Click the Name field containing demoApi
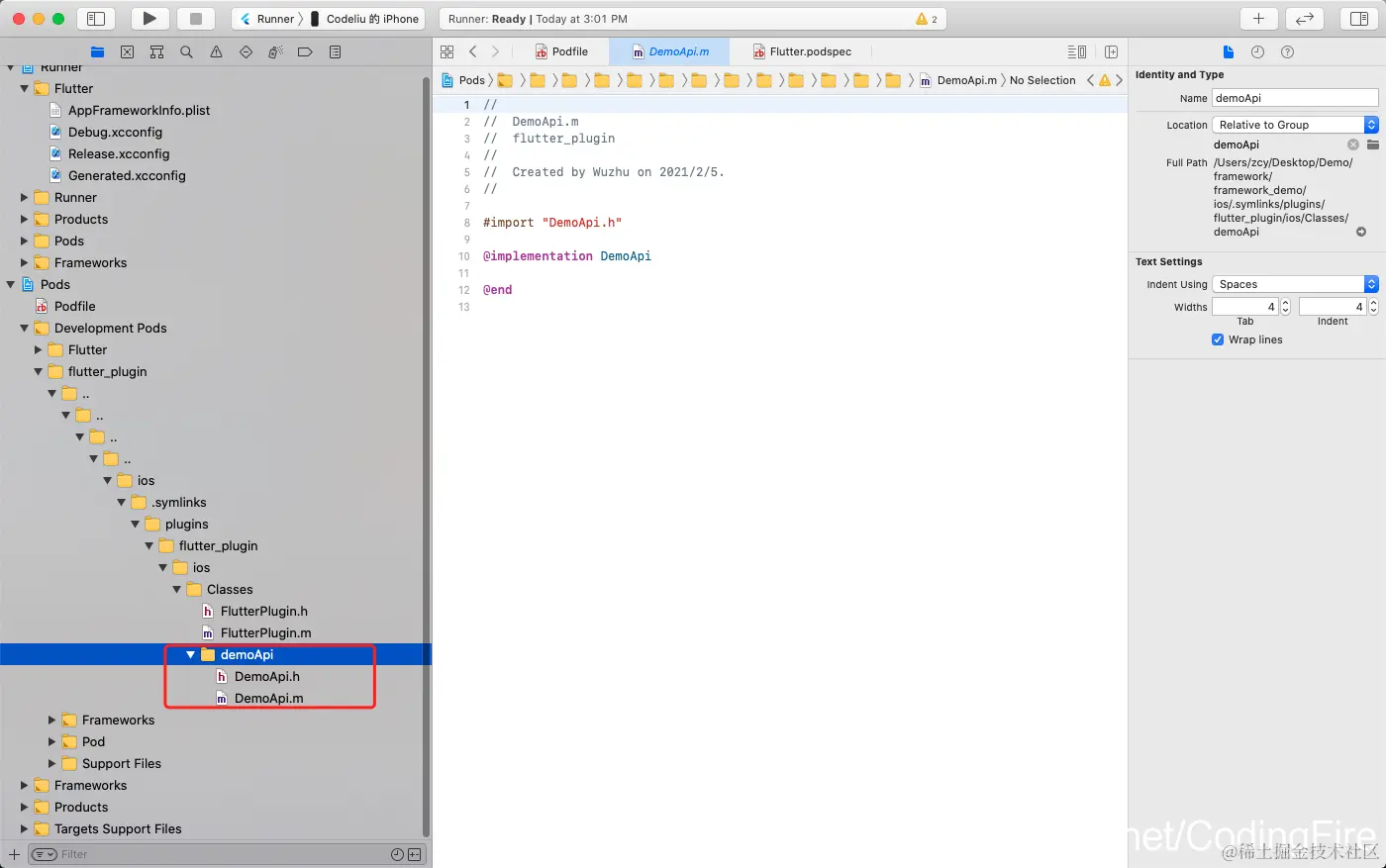1386x868 pixels. pyautogui.click(x=1295, y=98)
